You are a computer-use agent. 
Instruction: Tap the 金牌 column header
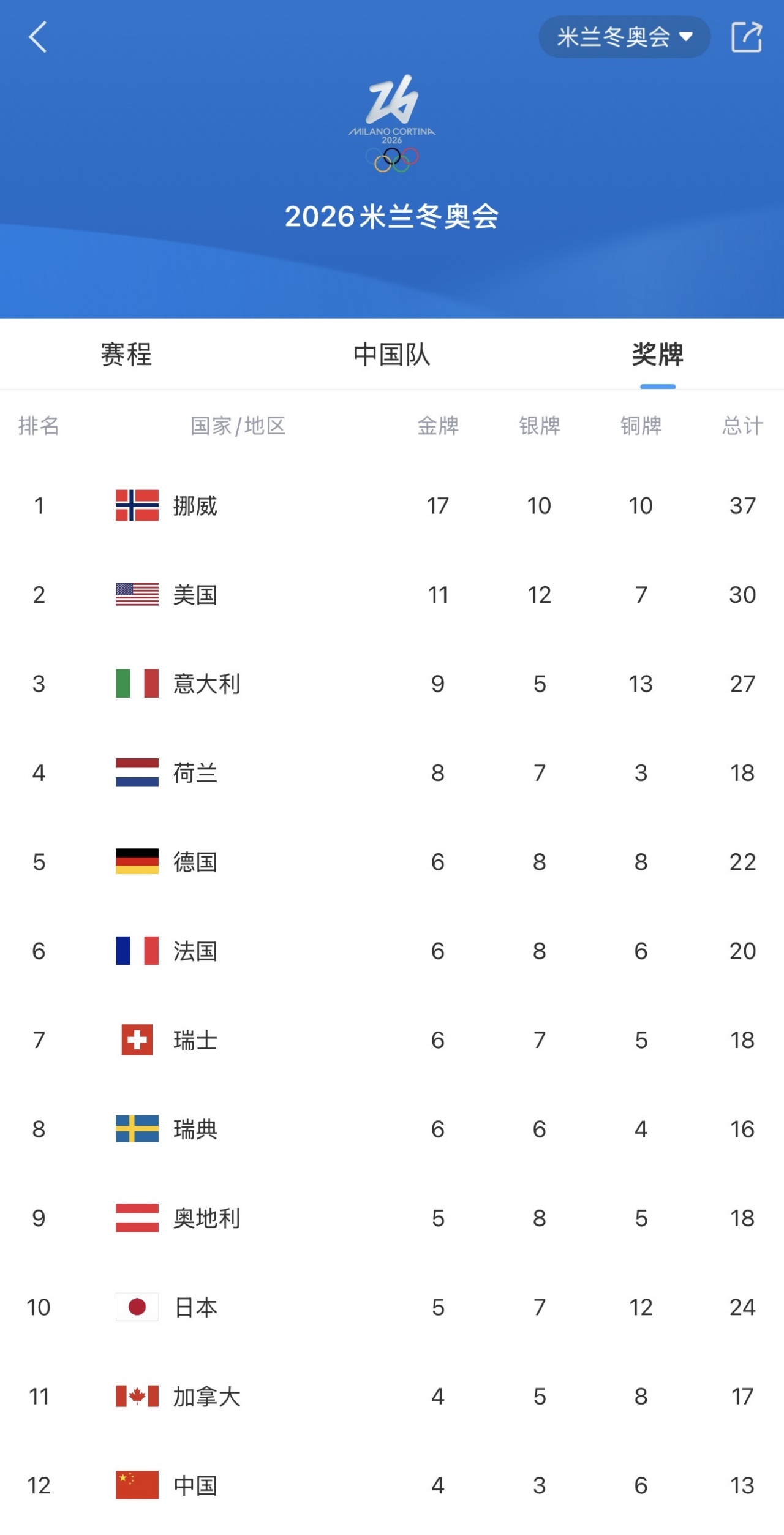click(438, 426)
